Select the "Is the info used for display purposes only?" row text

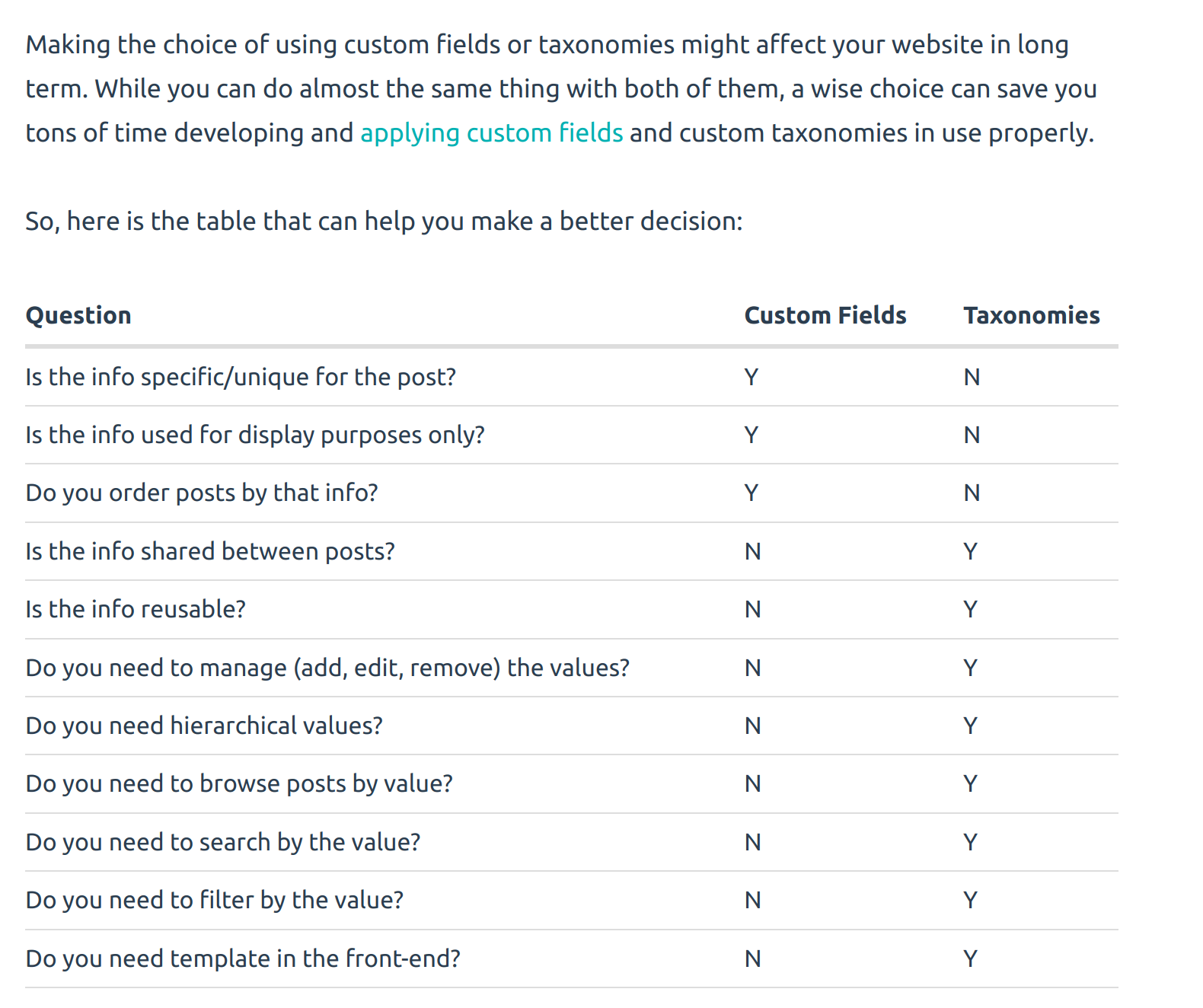pos(255,435)
